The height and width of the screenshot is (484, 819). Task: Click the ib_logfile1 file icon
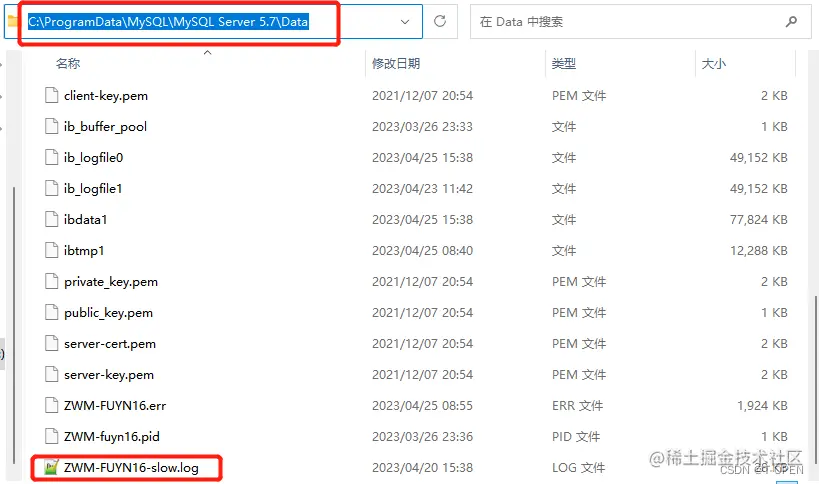click(x=51, y=188)
